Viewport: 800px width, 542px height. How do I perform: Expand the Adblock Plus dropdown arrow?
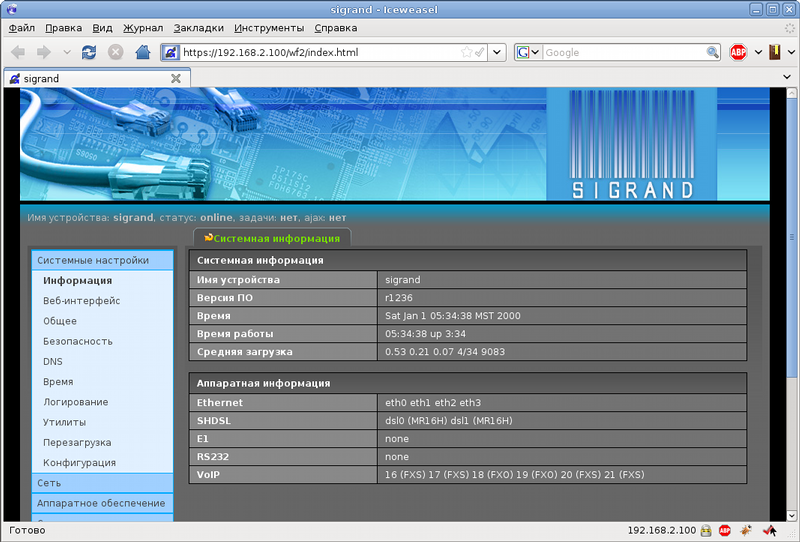tap(758, 52)
